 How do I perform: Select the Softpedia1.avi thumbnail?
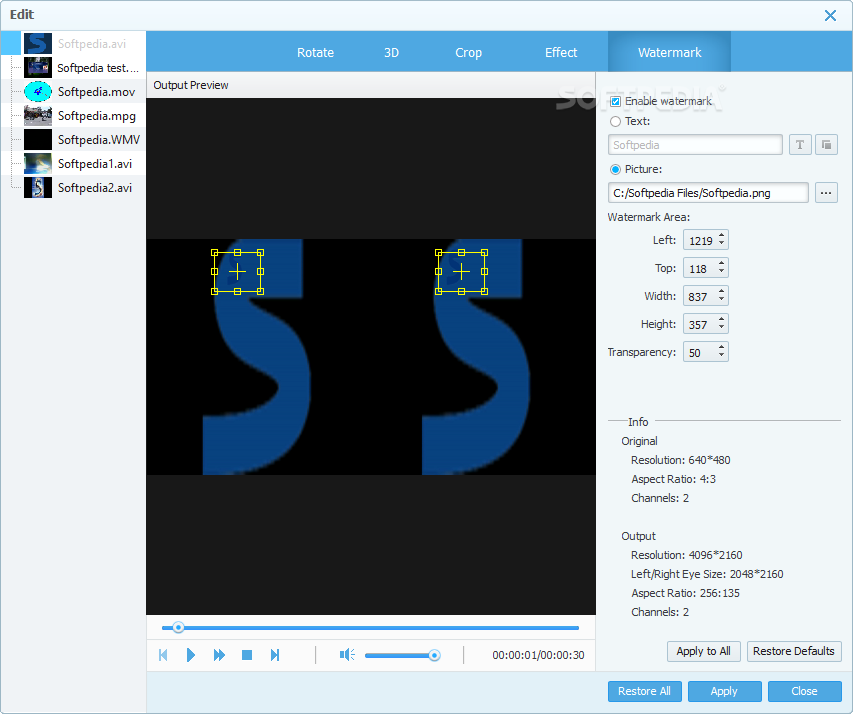click(x=38, y=163)
